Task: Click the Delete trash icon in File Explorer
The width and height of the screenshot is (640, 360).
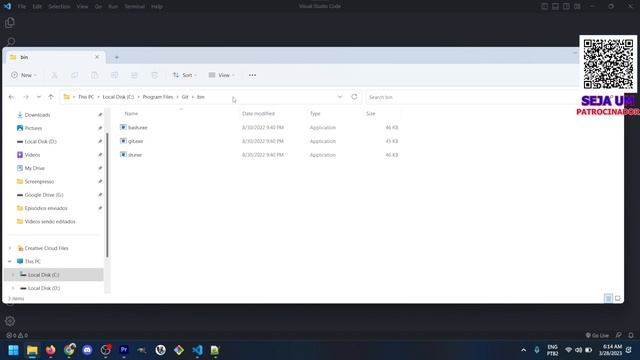Action: point(154,75)
